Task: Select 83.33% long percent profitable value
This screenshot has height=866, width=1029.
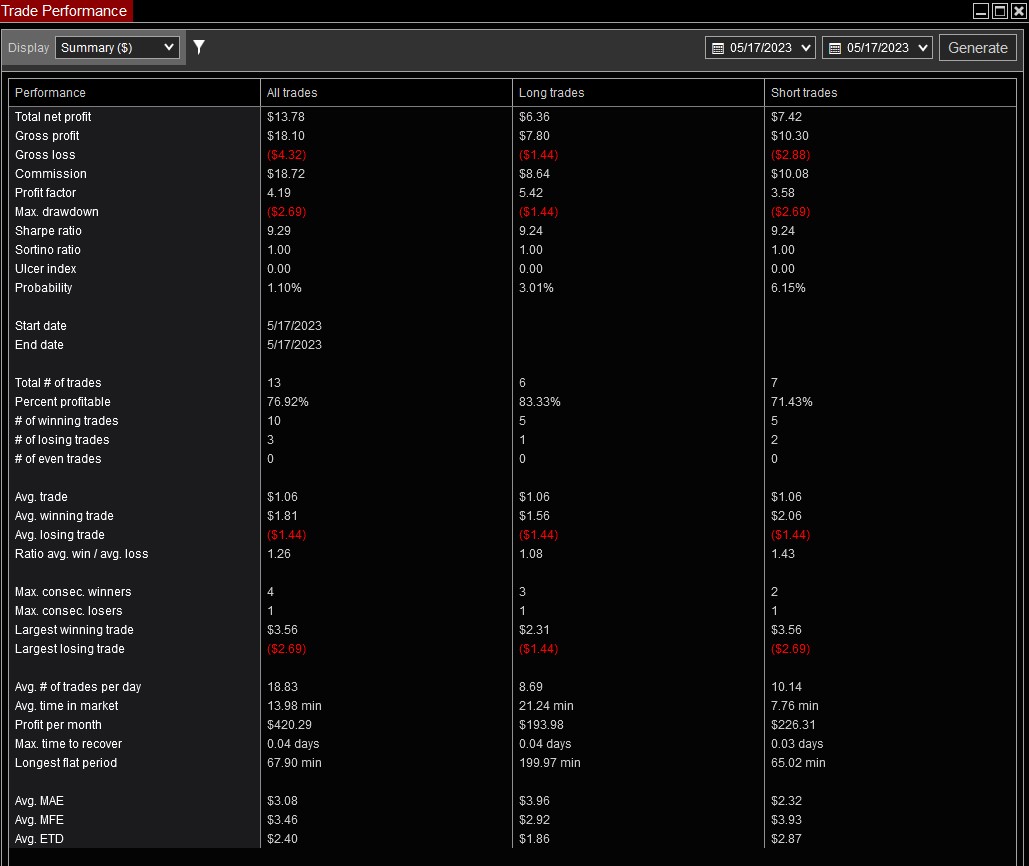Action: 539,402
